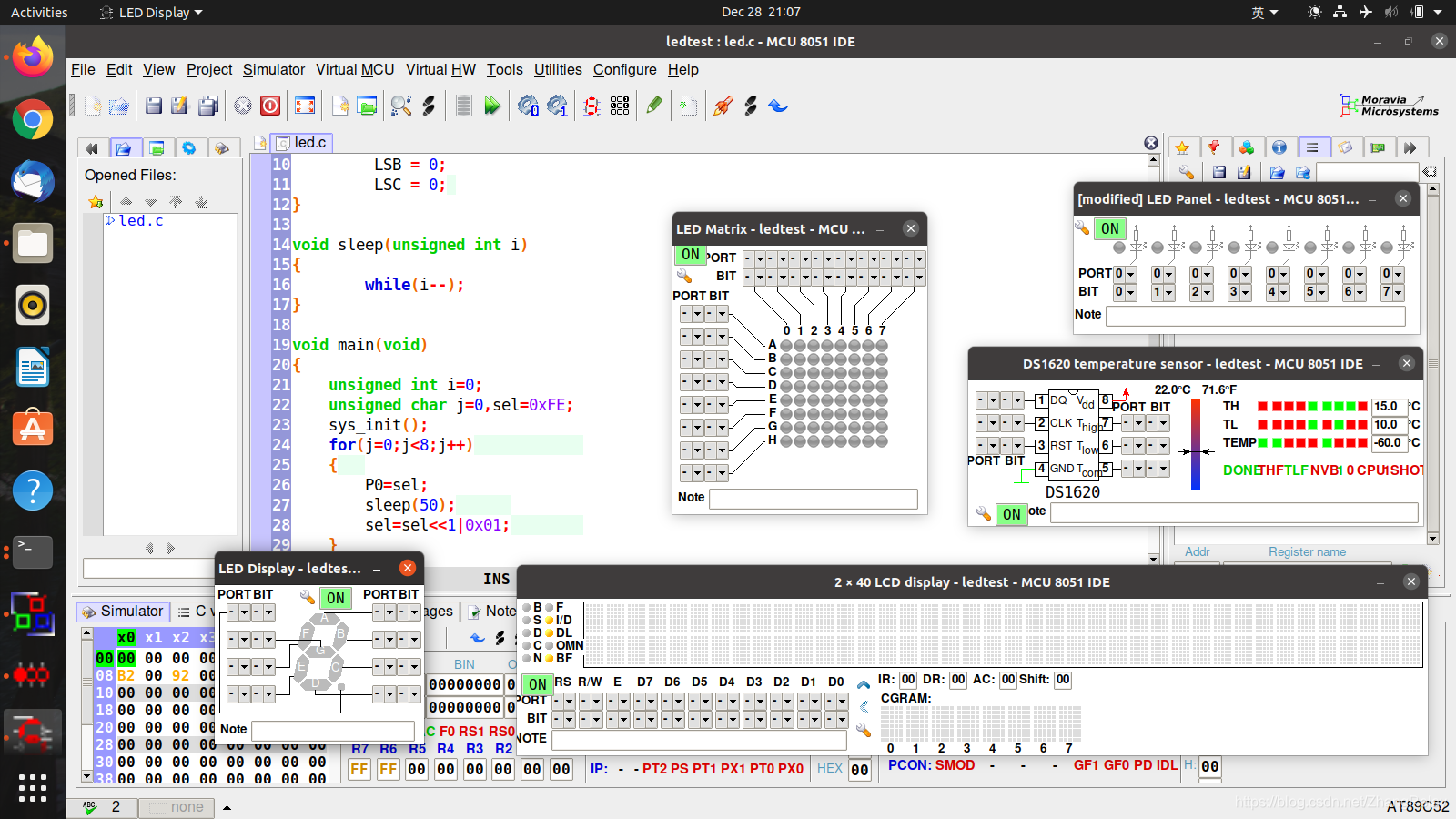The width and height of the screenshot is (1456, 819).
Task: Open the LED Display app menu in top bar
Action: click(x=151, y=13)
